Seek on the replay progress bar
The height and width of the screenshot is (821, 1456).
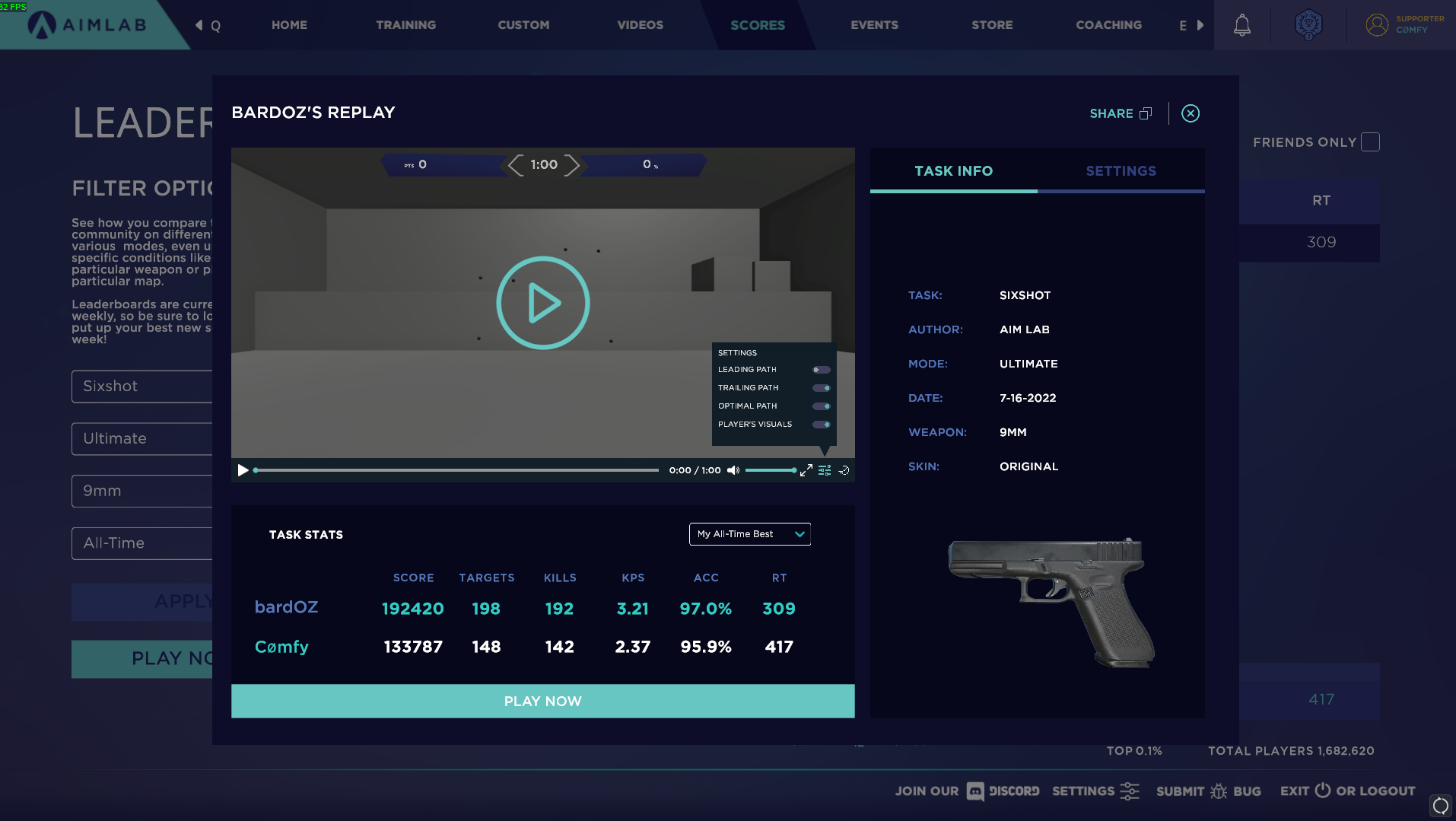pos(456,470)
